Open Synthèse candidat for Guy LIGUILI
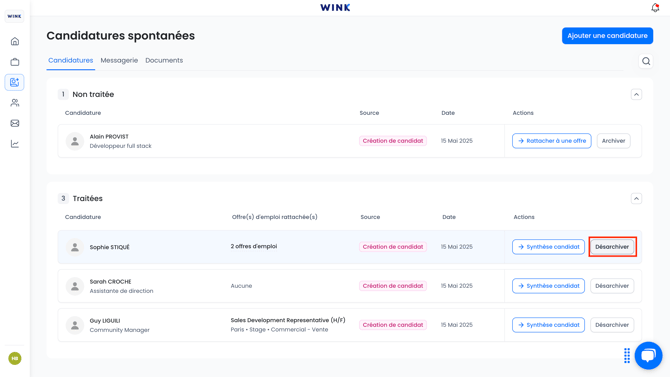Image resolution: width=670 pixels, height=377 pixels. coord(548,325)
